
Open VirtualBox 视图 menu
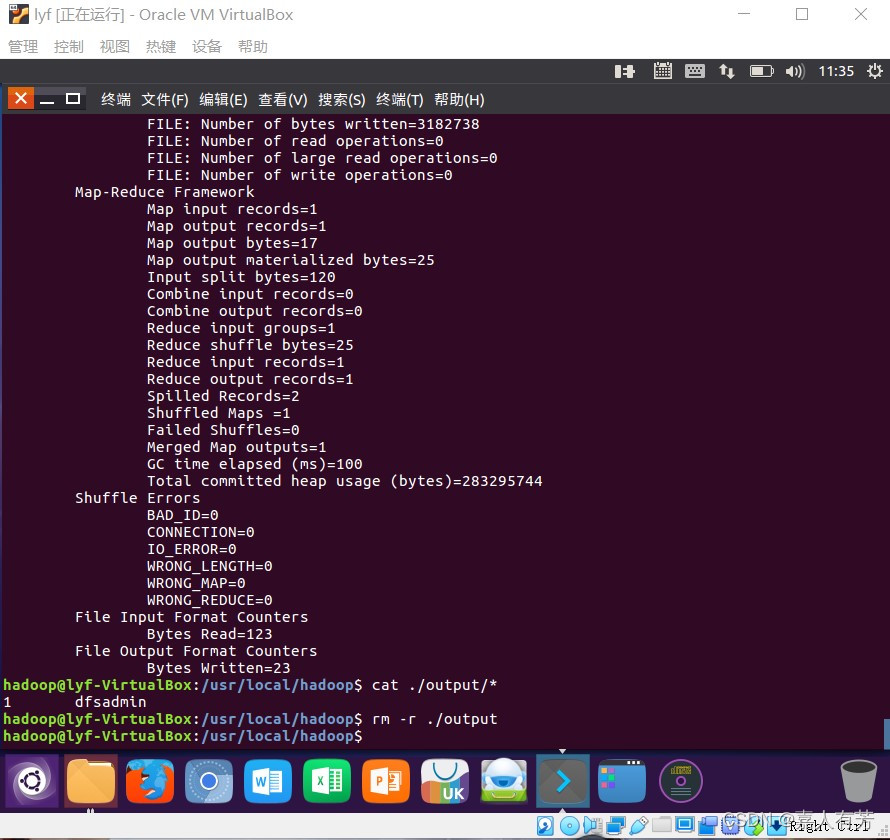click(115, 47)
